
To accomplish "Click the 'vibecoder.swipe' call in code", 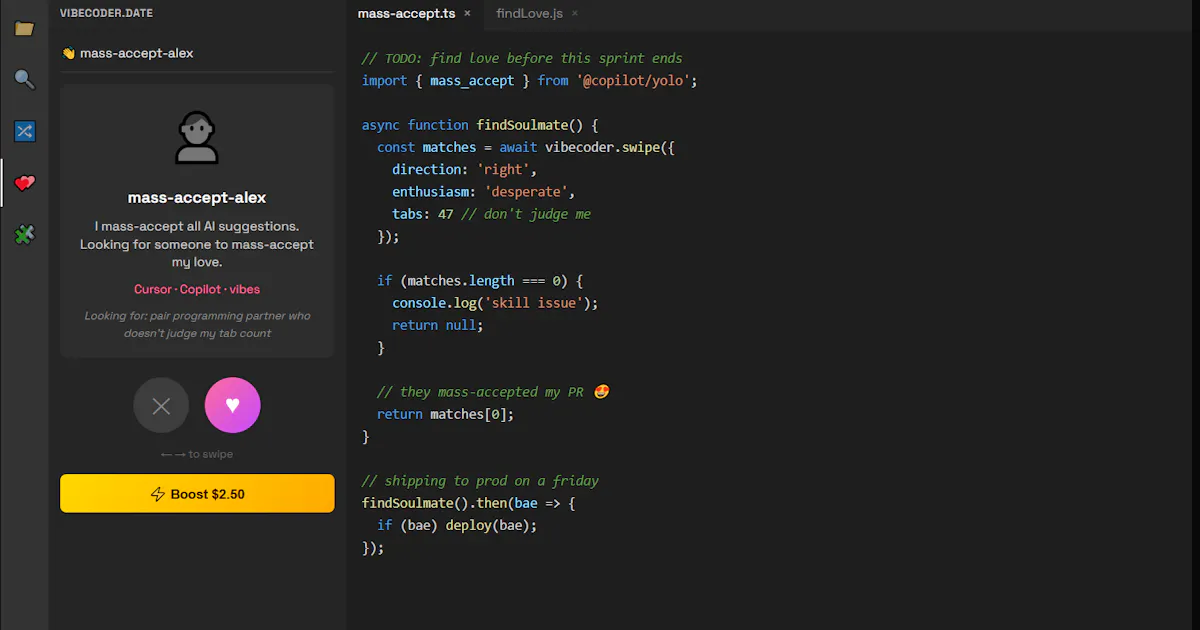I will pos(603,147).
